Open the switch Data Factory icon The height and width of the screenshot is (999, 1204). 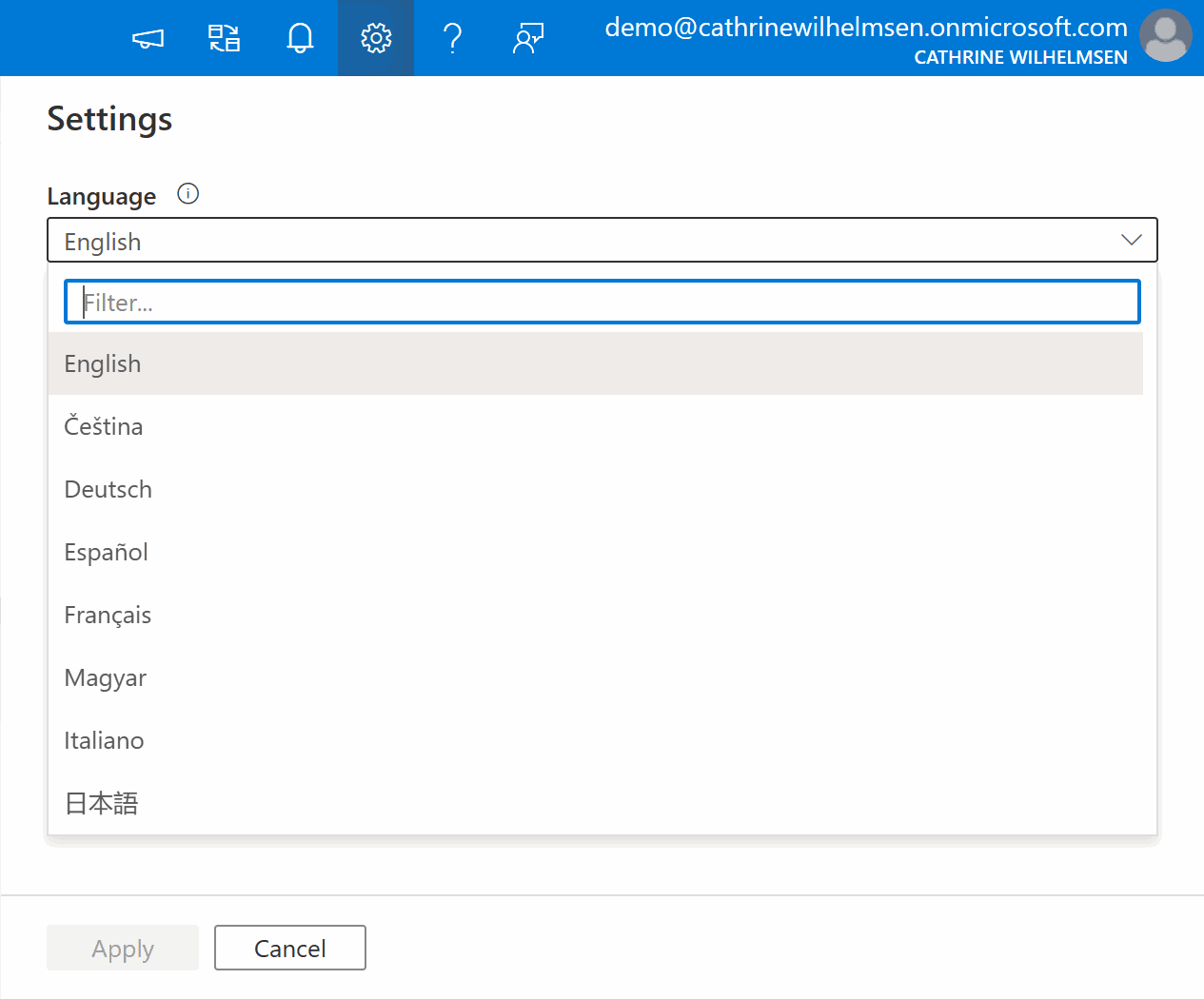pos(224,38)
